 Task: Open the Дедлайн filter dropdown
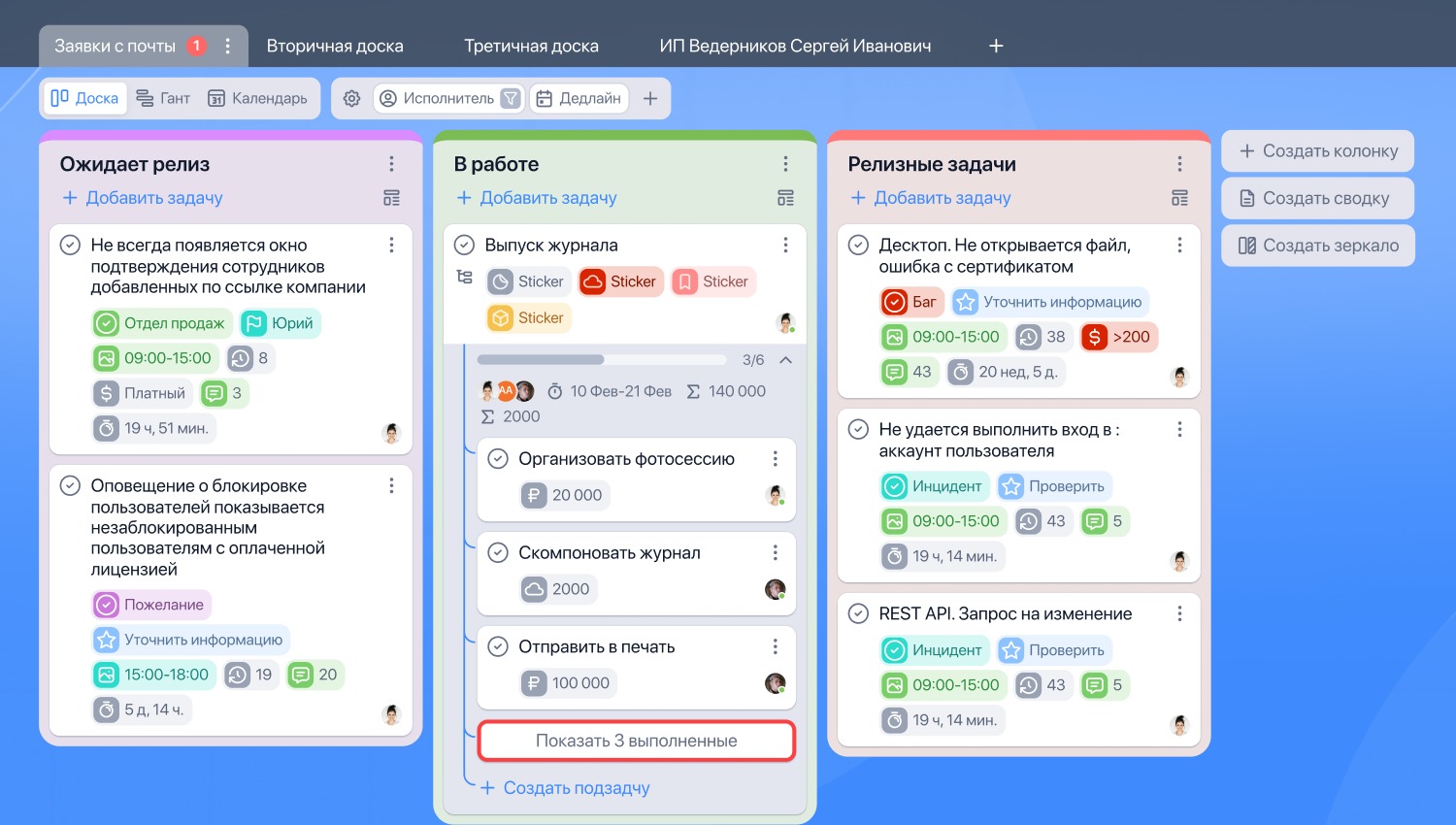coord(579,98)
